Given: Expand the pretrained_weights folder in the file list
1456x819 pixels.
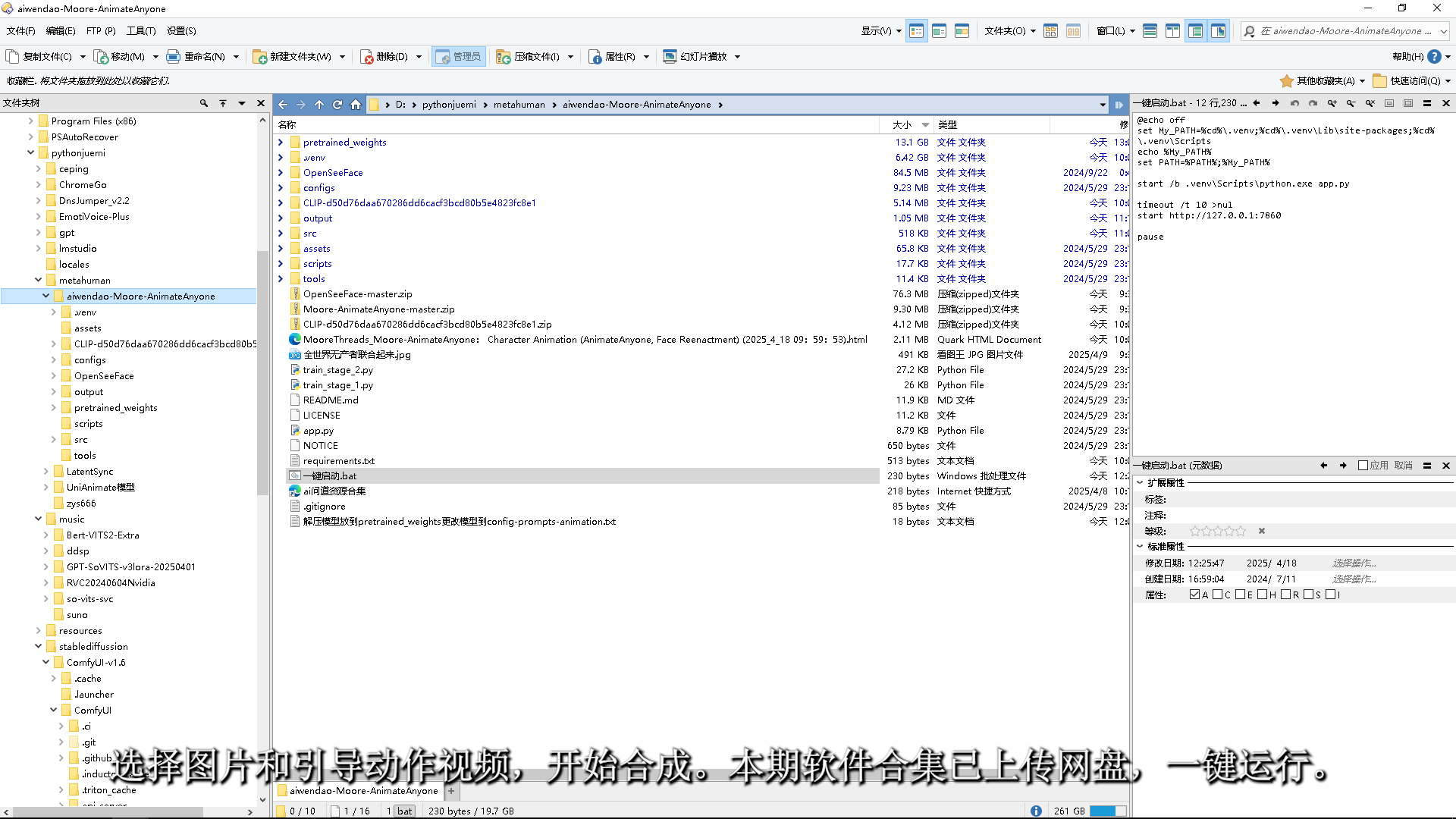Looking at the screenshot, I should click(x=281, y=143).
